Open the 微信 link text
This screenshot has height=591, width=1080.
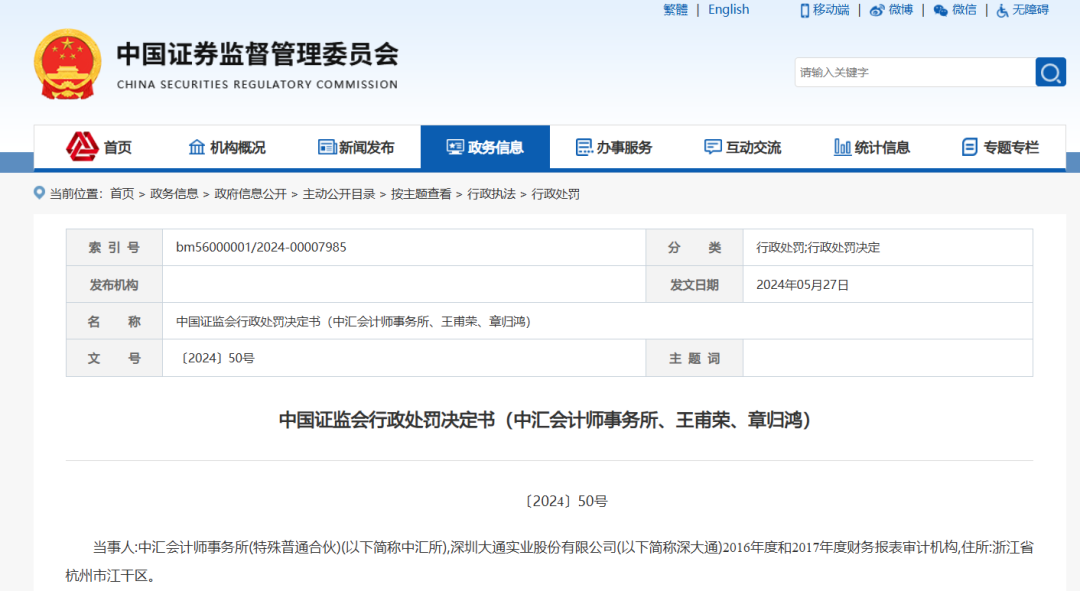pyautogui.click(x=964, y=10)
